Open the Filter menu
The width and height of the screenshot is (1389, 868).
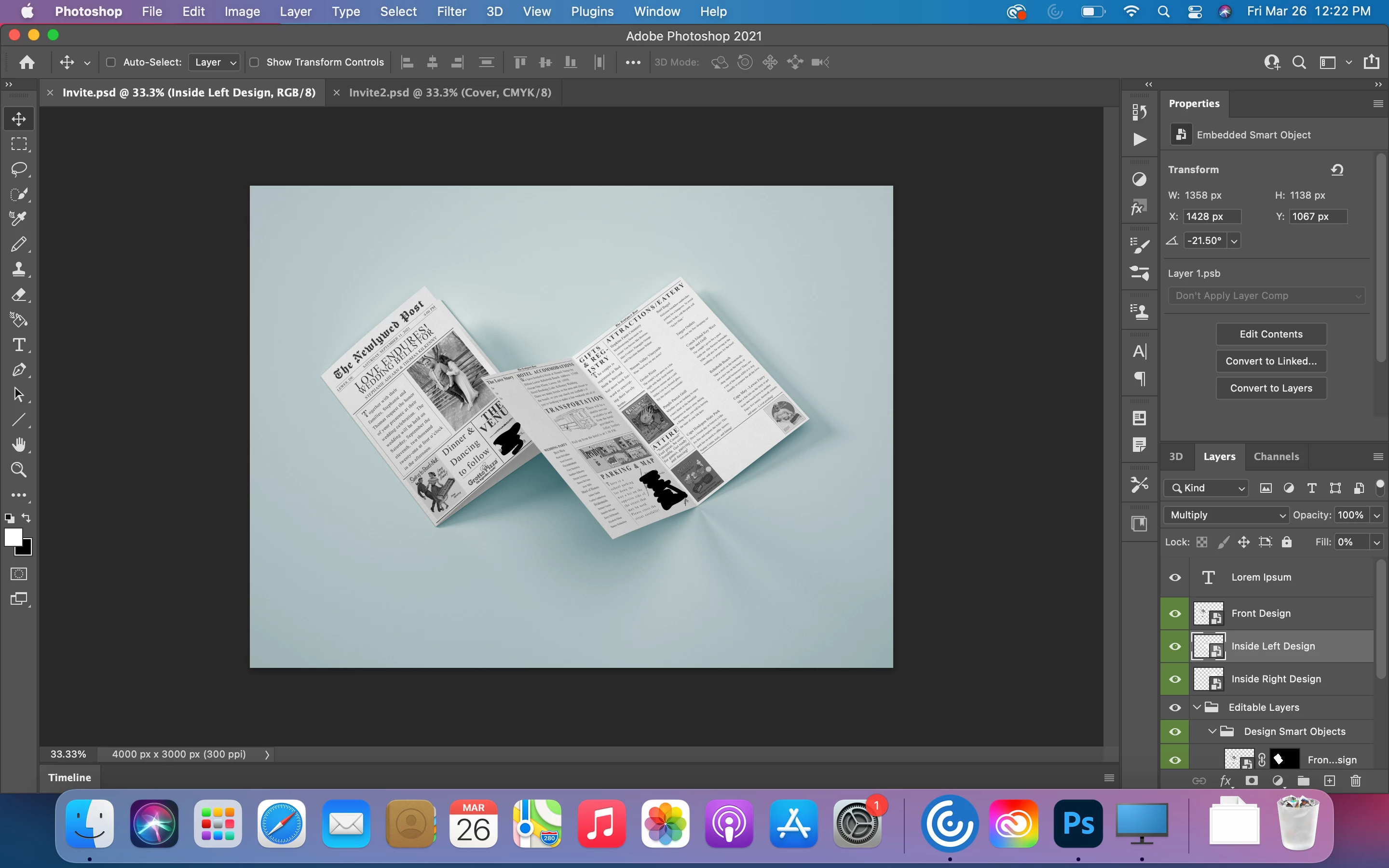[451, 12]
